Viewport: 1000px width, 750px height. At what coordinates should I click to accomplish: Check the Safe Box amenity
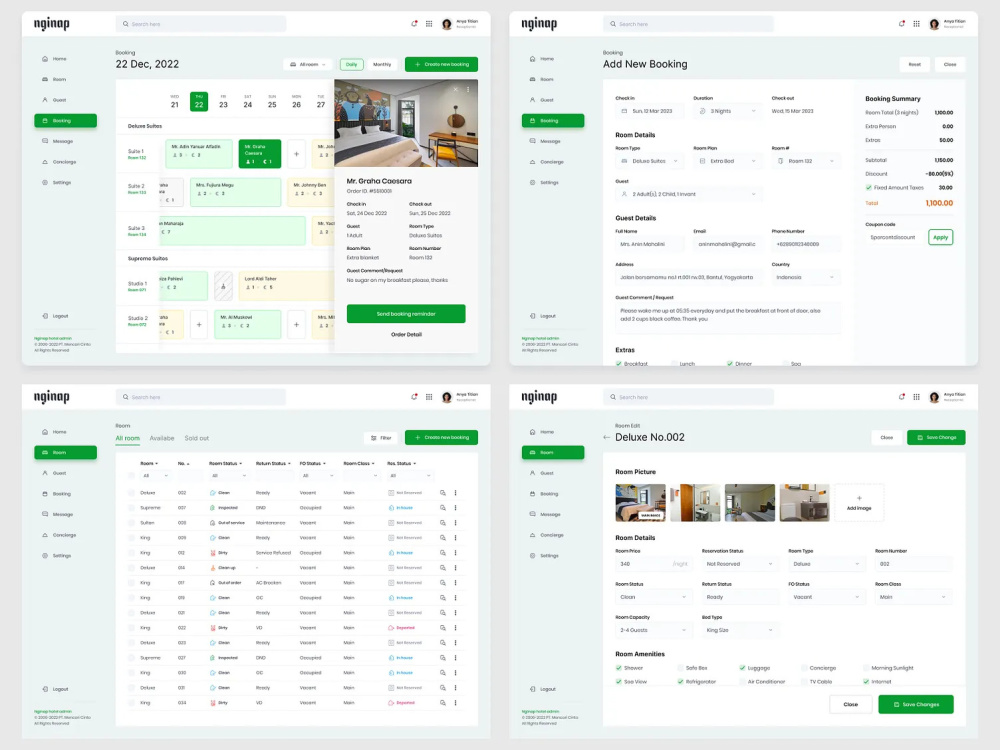pos(680,668)
